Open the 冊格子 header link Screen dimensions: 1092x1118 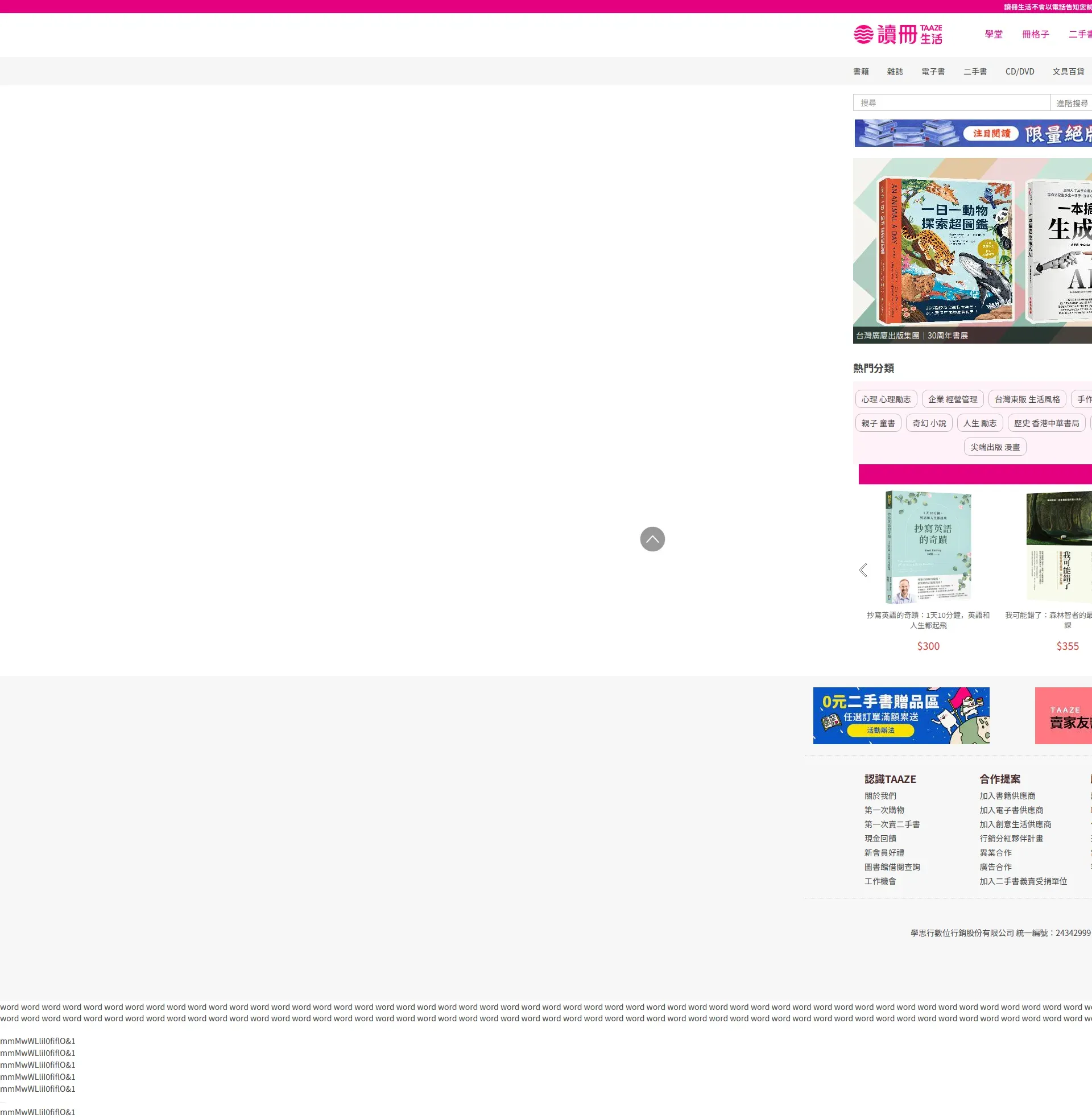tap(1035, 34)
